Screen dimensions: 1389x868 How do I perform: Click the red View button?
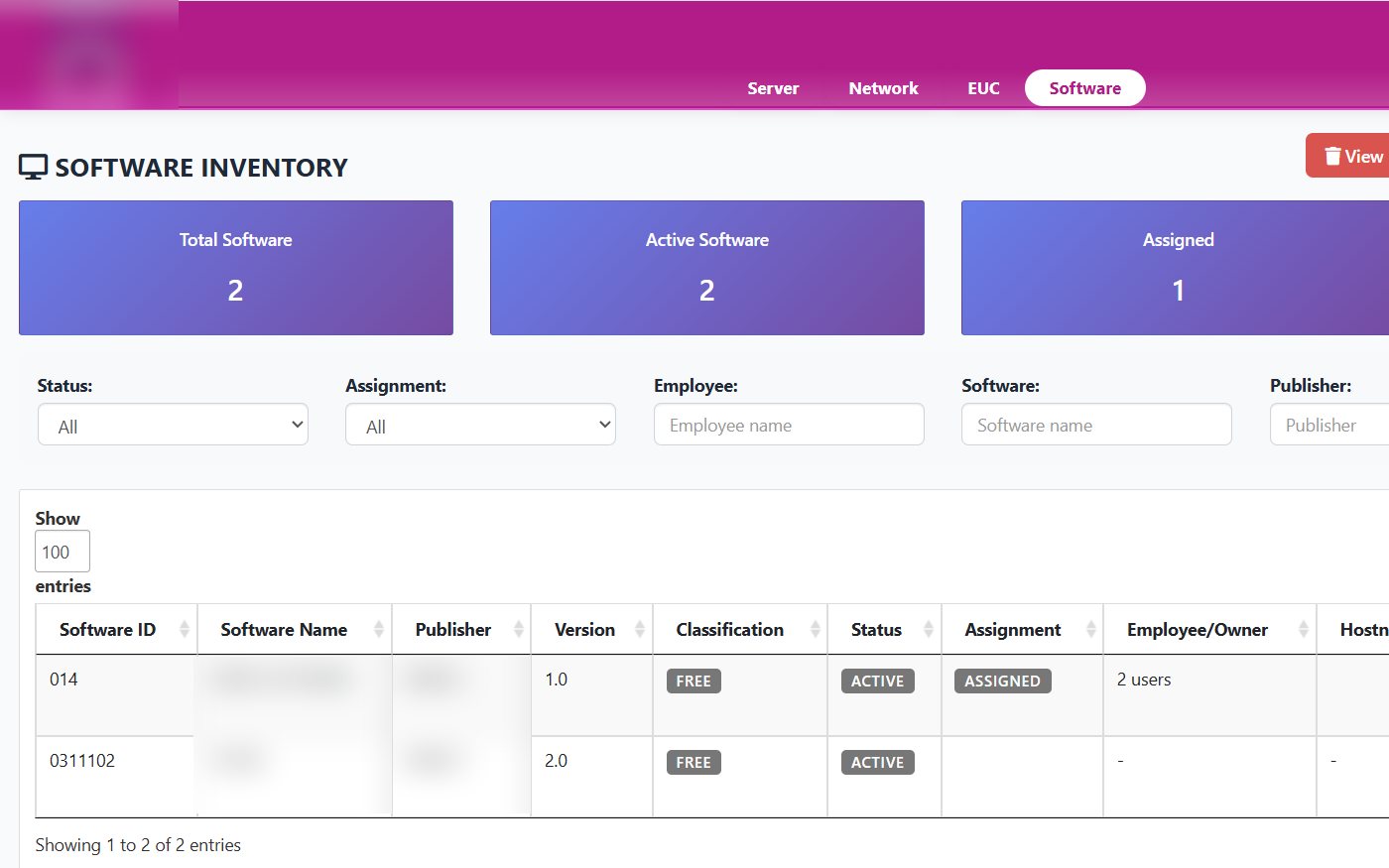coord(1347,156)
